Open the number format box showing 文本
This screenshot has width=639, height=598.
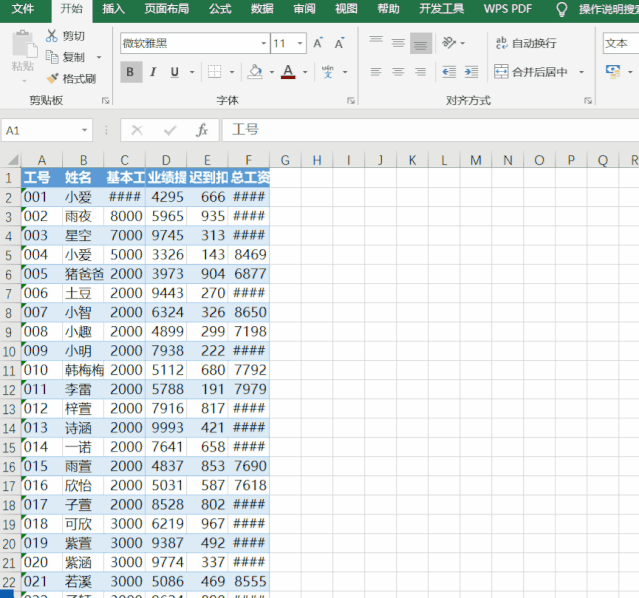pyautogui.click(x=621, y=43)
